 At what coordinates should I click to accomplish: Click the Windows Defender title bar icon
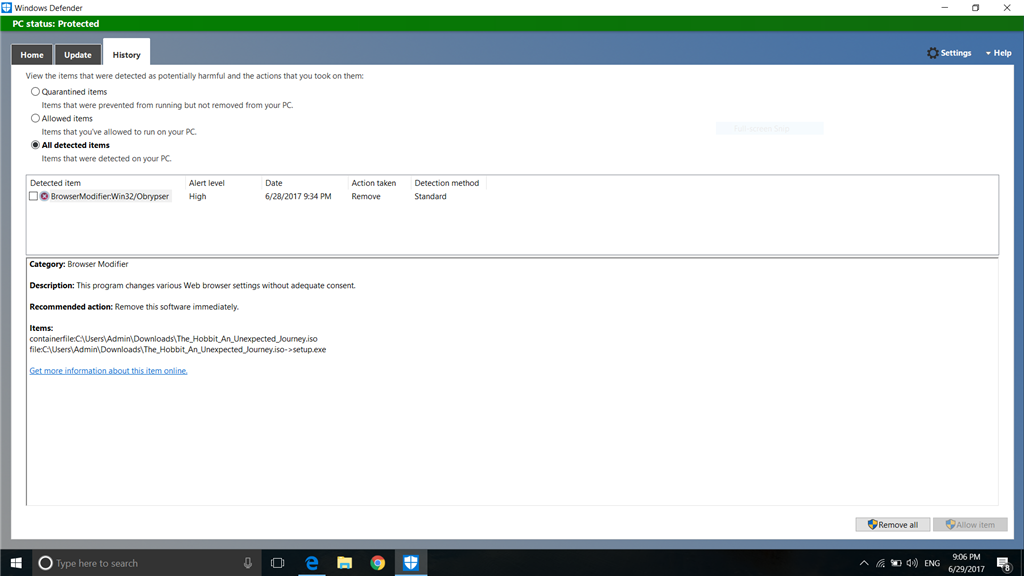(7, 8)
